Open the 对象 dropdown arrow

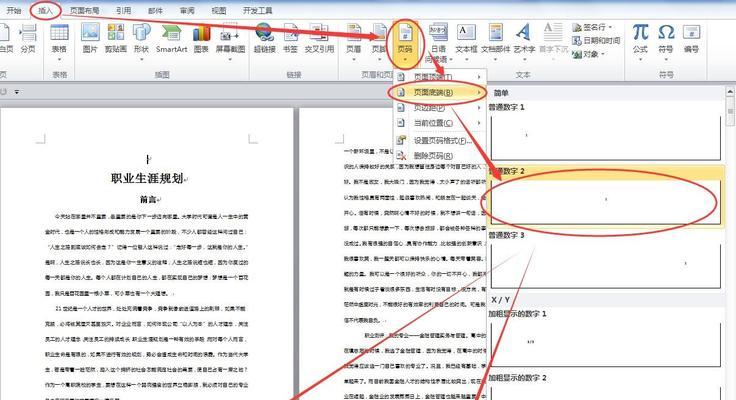point(603,54)
